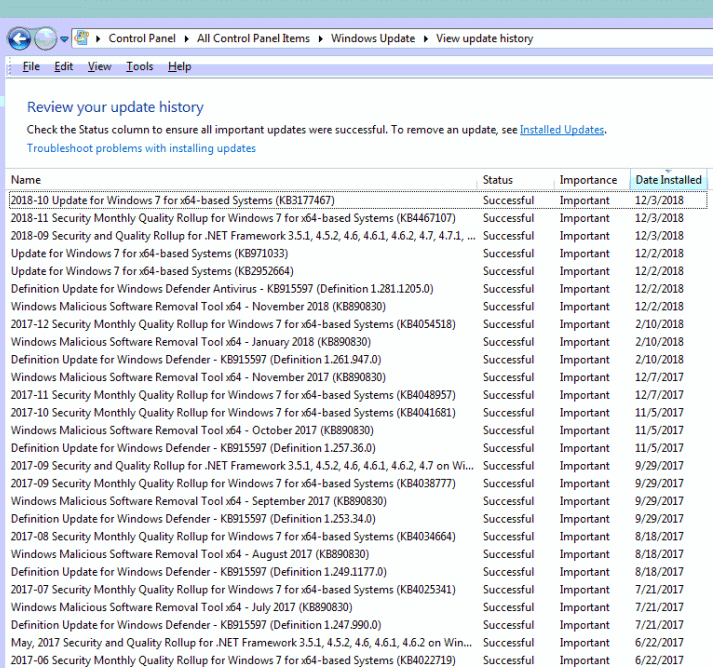Screen dimensions: 713x668
Task: Click the Back navigation arrow button
Action: pos(19,39)
